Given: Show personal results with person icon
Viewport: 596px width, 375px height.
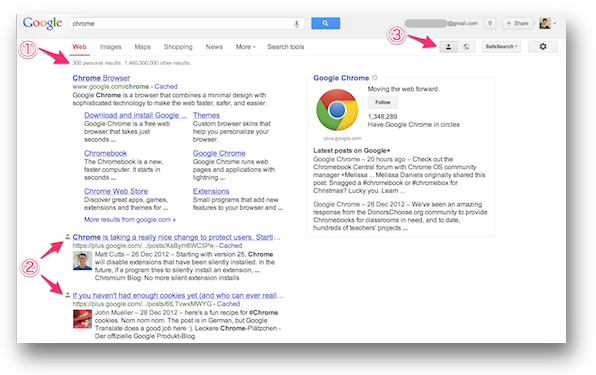Looking at the screenshot, I should 449,47.
